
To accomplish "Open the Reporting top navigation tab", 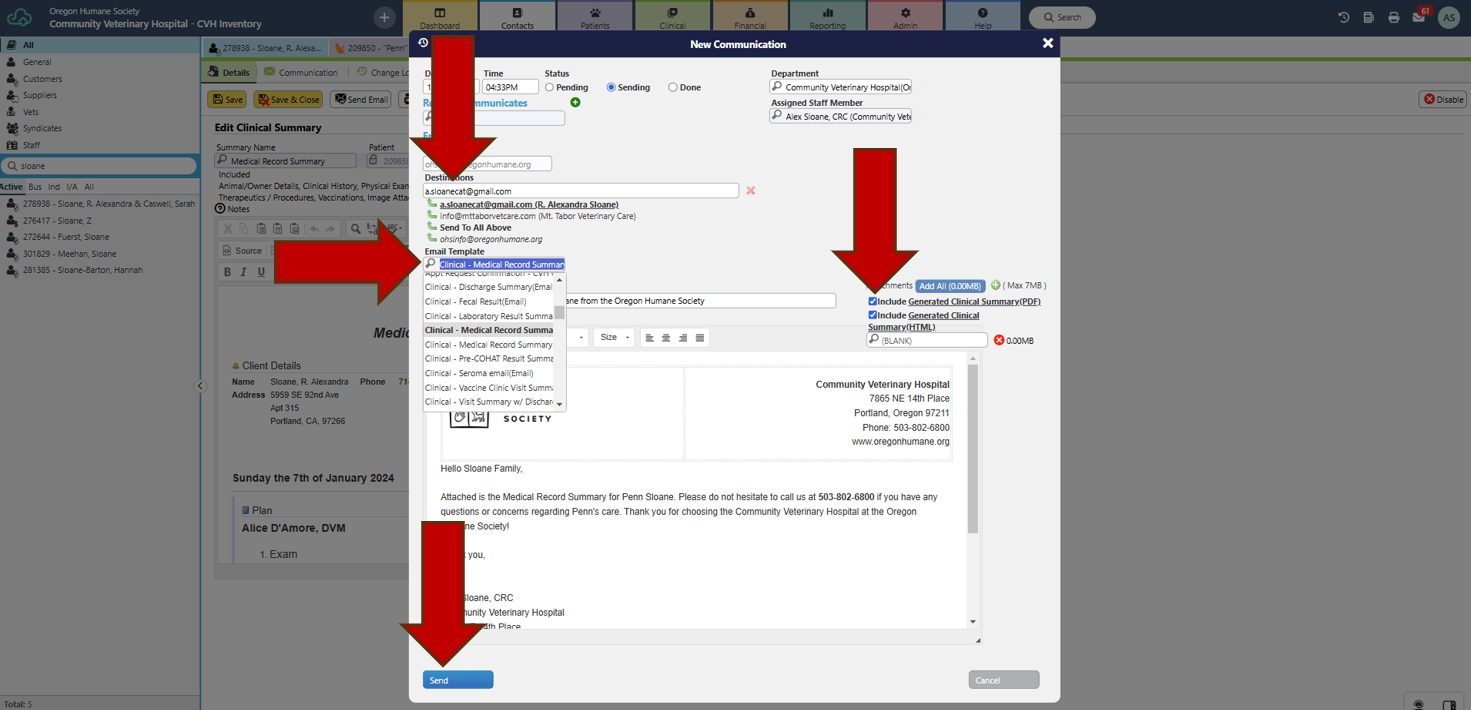I will pyautogui.click(x=827, y=17).
